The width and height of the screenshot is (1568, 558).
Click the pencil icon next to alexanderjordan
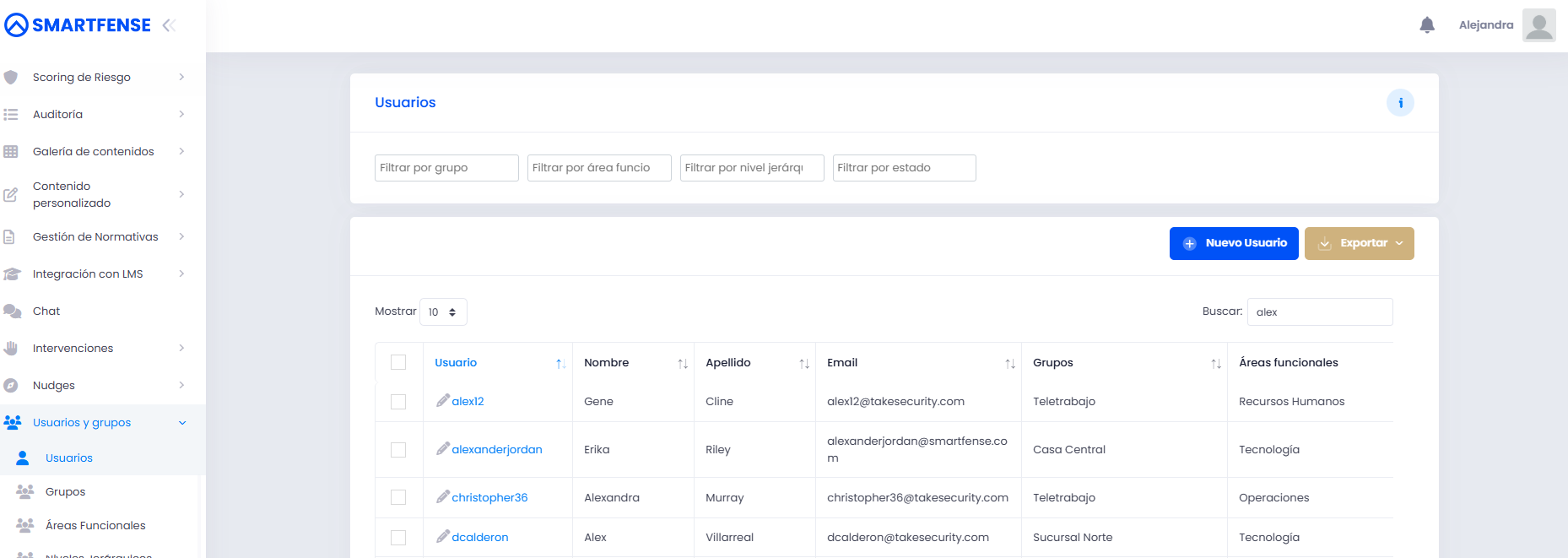click(442, 448)
